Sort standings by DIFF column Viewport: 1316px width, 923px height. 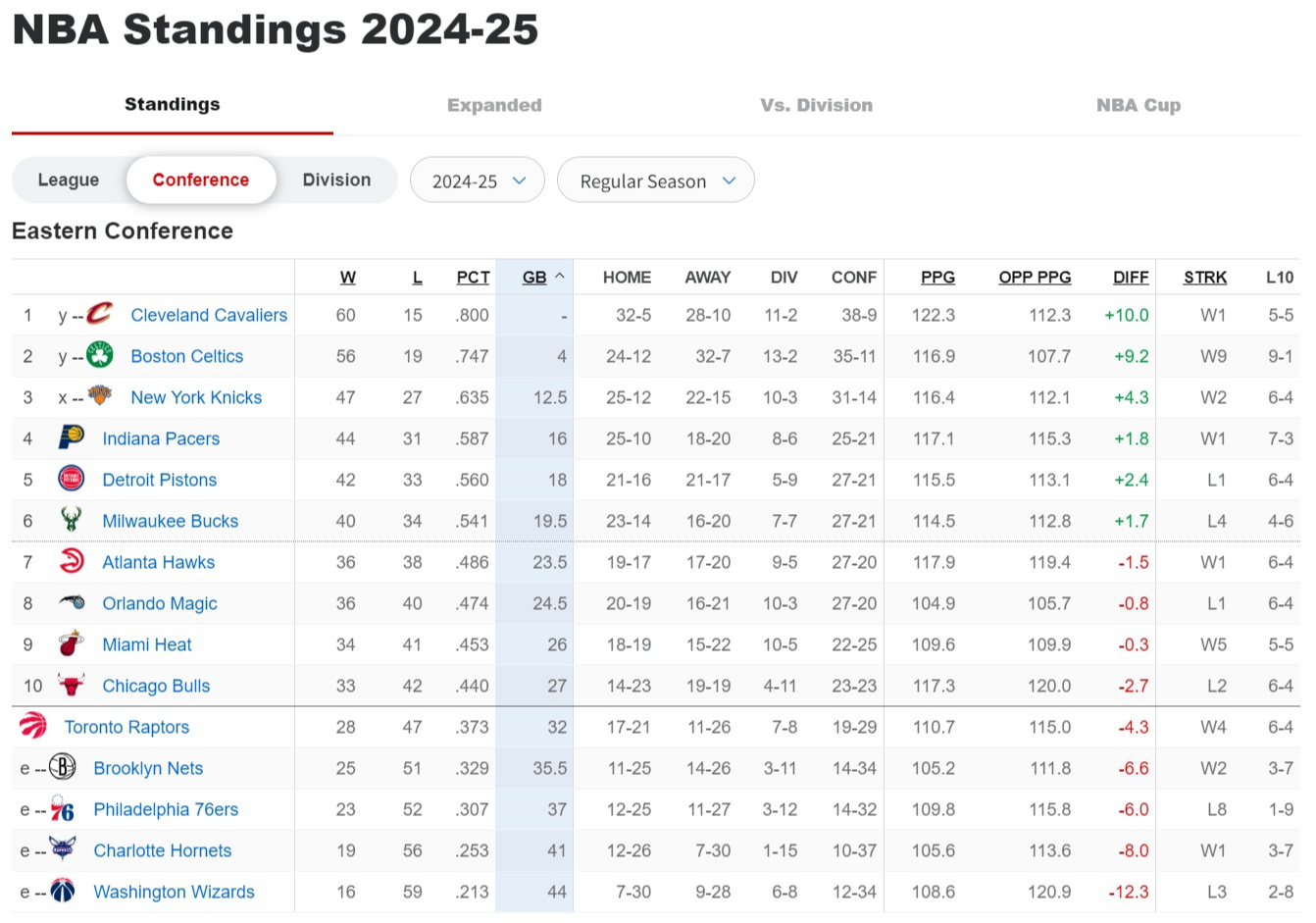coord(1131,278)
